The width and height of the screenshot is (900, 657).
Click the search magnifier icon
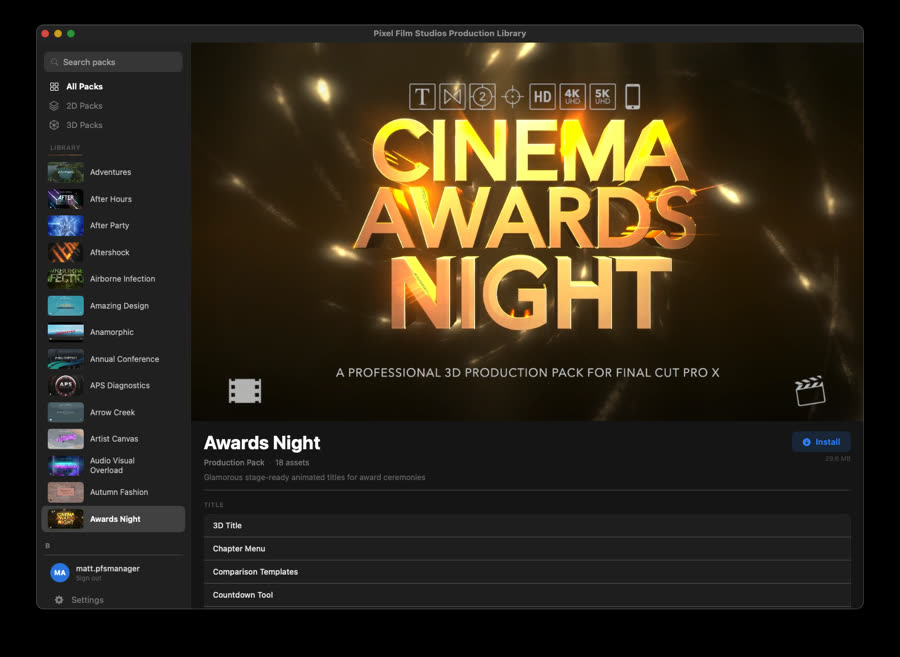coord(55,62)
